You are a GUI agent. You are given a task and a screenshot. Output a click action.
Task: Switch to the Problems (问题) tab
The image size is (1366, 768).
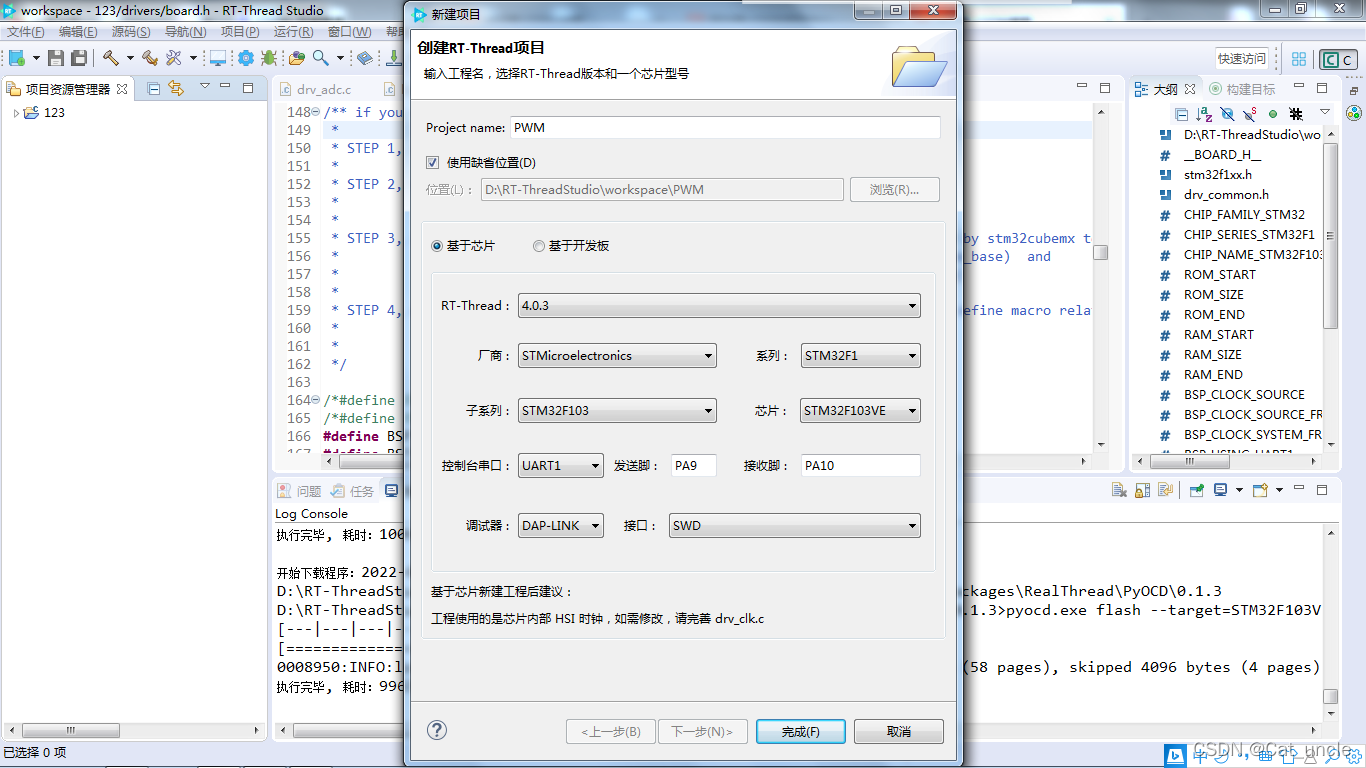300,491
